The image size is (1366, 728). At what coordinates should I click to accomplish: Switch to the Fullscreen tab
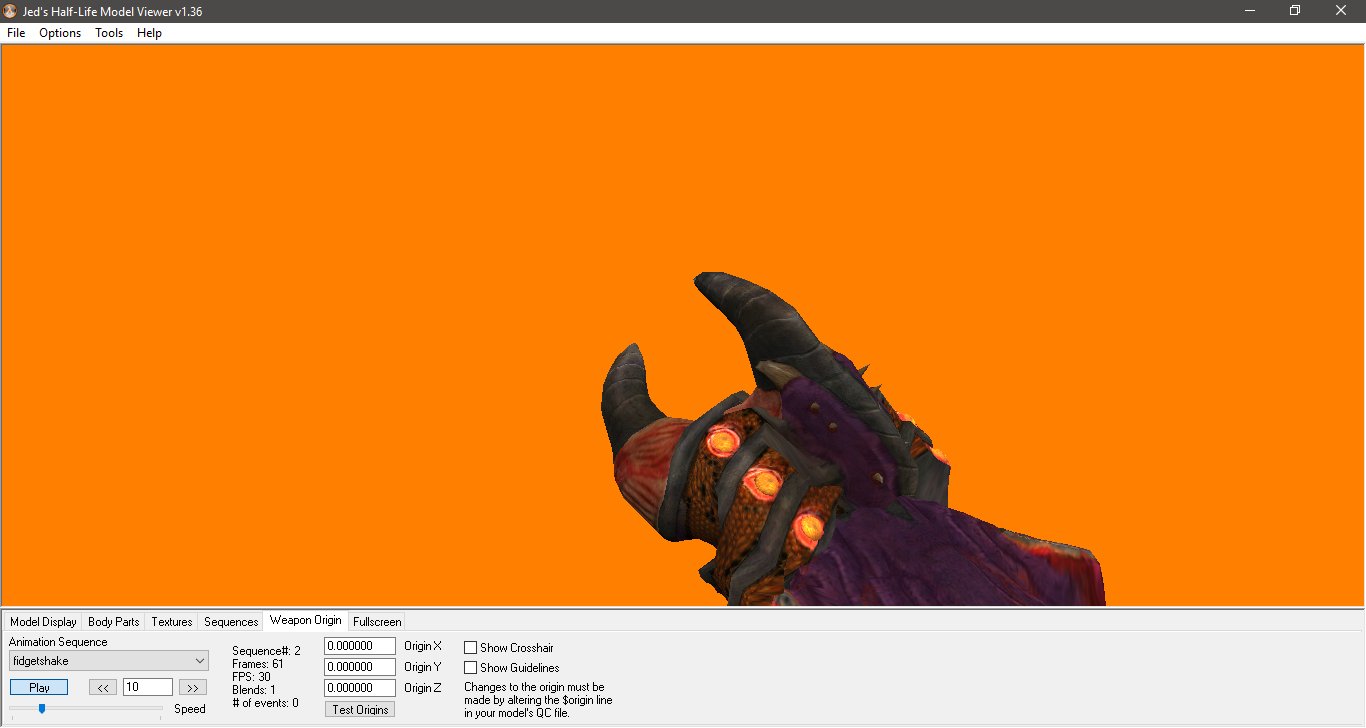pyautogui.click(x=377, y=621)
